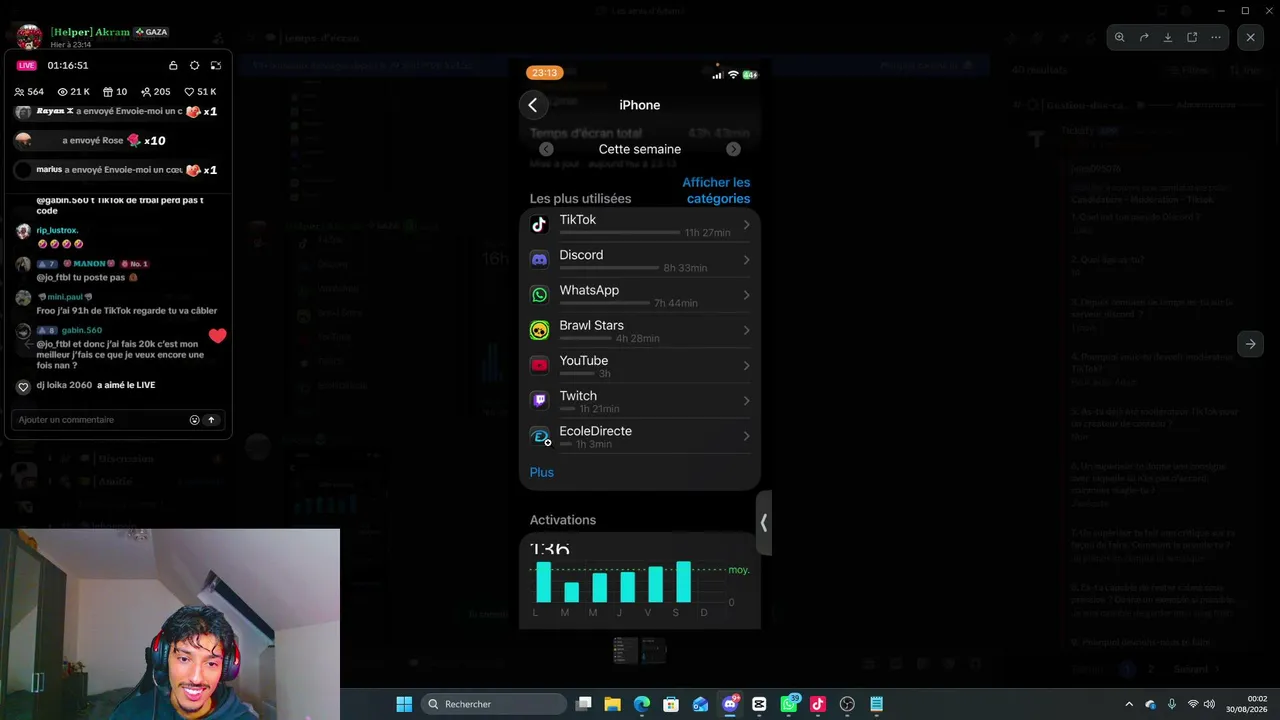Tap 'Plus' to show more apps
The width and height of the screenshot is (1280, 720).
click(x=542, y=472)
